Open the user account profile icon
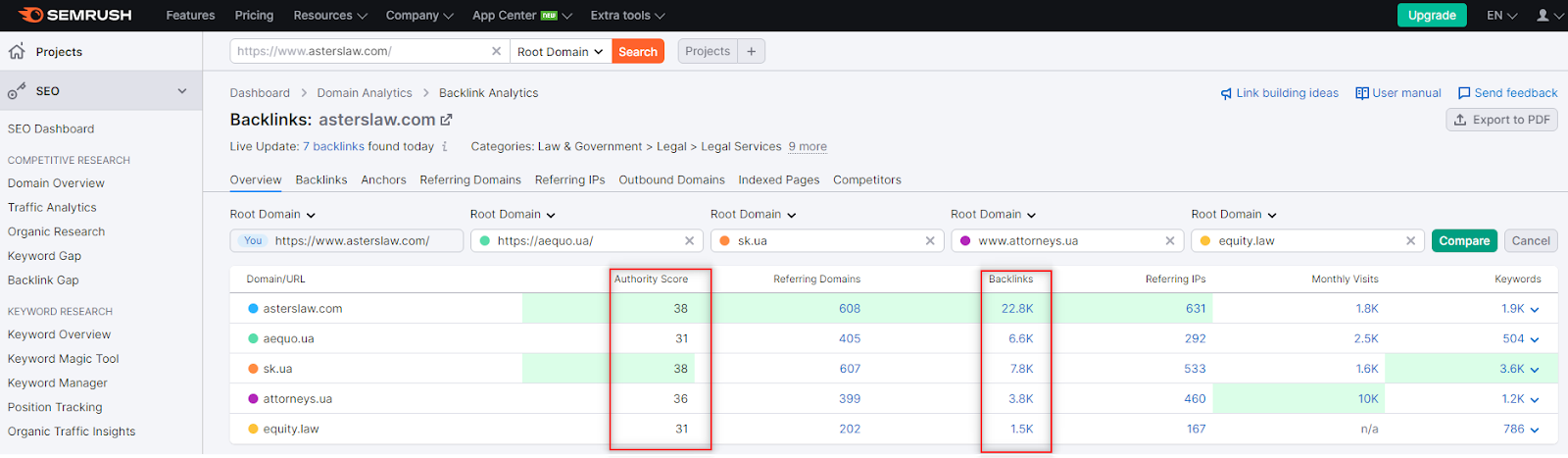This screenshot has width=1568, height=458. (1543, 15)
